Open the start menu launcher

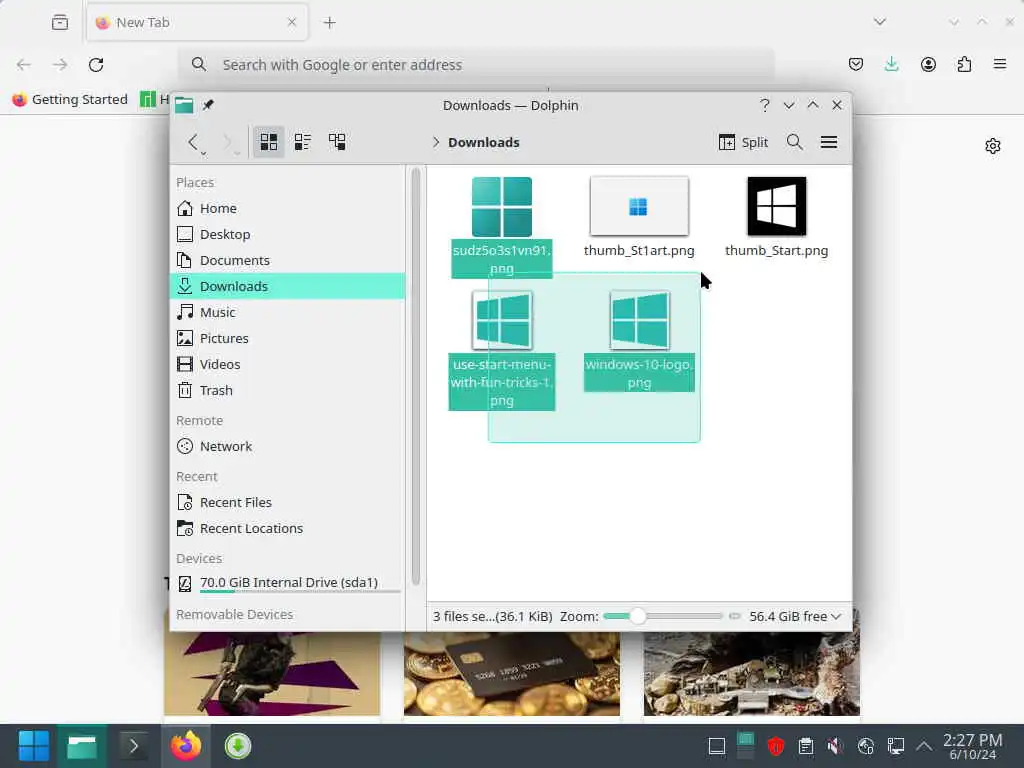pos(33,746)
